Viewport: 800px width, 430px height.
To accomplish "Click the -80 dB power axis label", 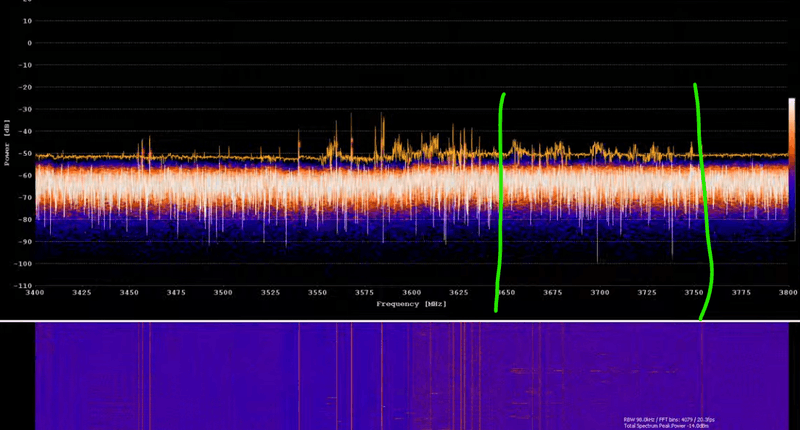I will coord(25,219).
